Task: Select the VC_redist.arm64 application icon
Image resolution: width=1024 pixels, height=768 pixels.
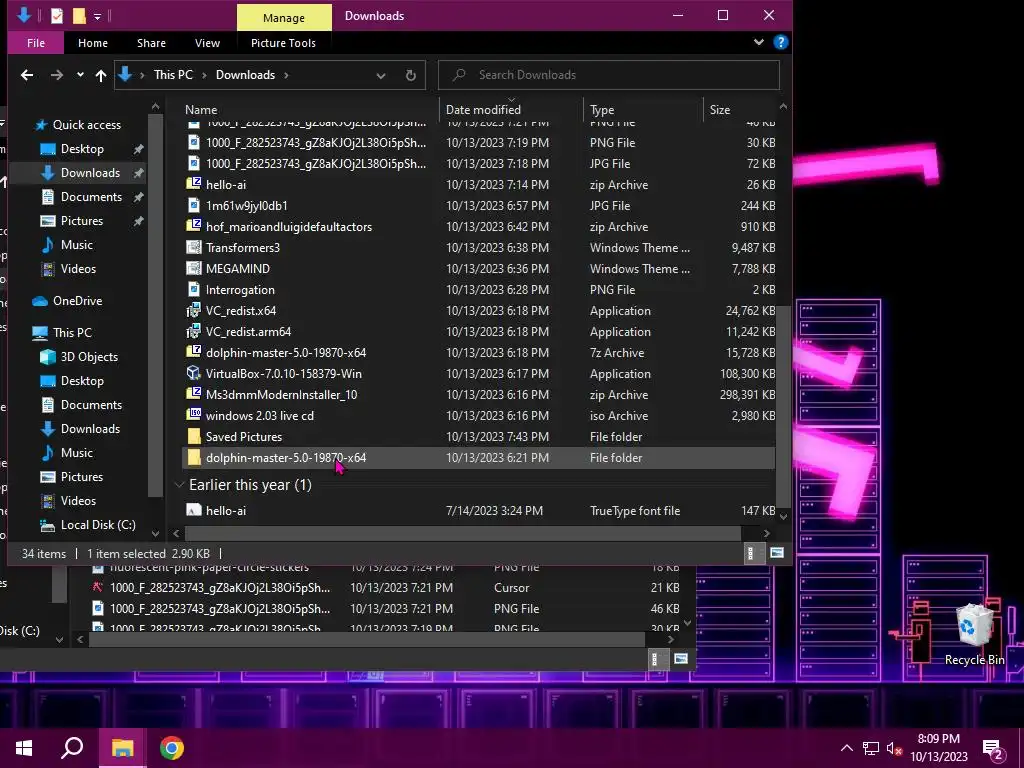Action: point(193,331)
